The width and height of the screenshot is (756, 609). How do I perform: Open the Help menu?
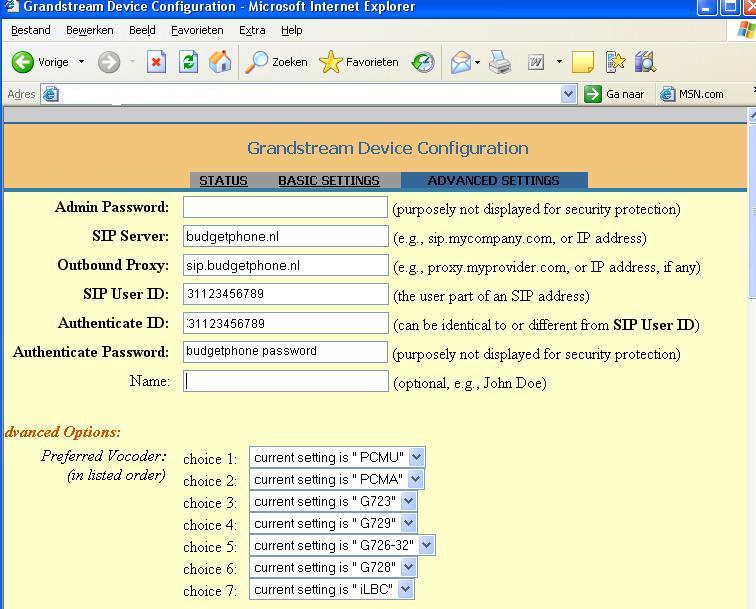[292, 30]
